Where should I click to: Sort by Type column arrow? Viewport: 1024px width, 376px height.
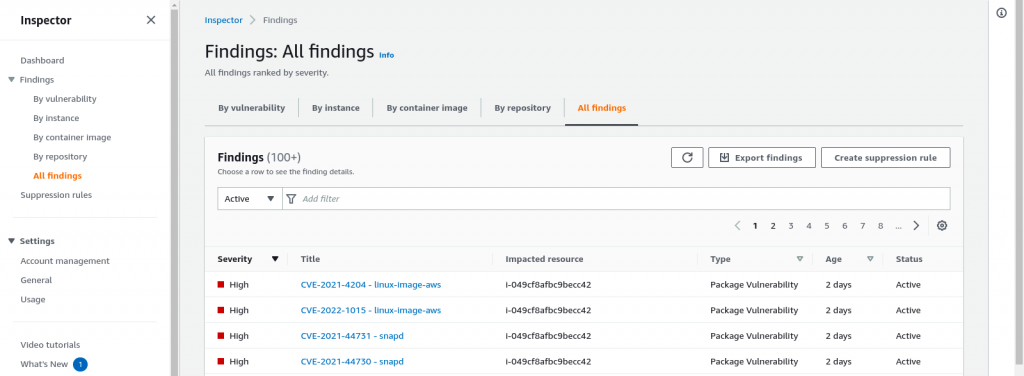coord(799,259)
